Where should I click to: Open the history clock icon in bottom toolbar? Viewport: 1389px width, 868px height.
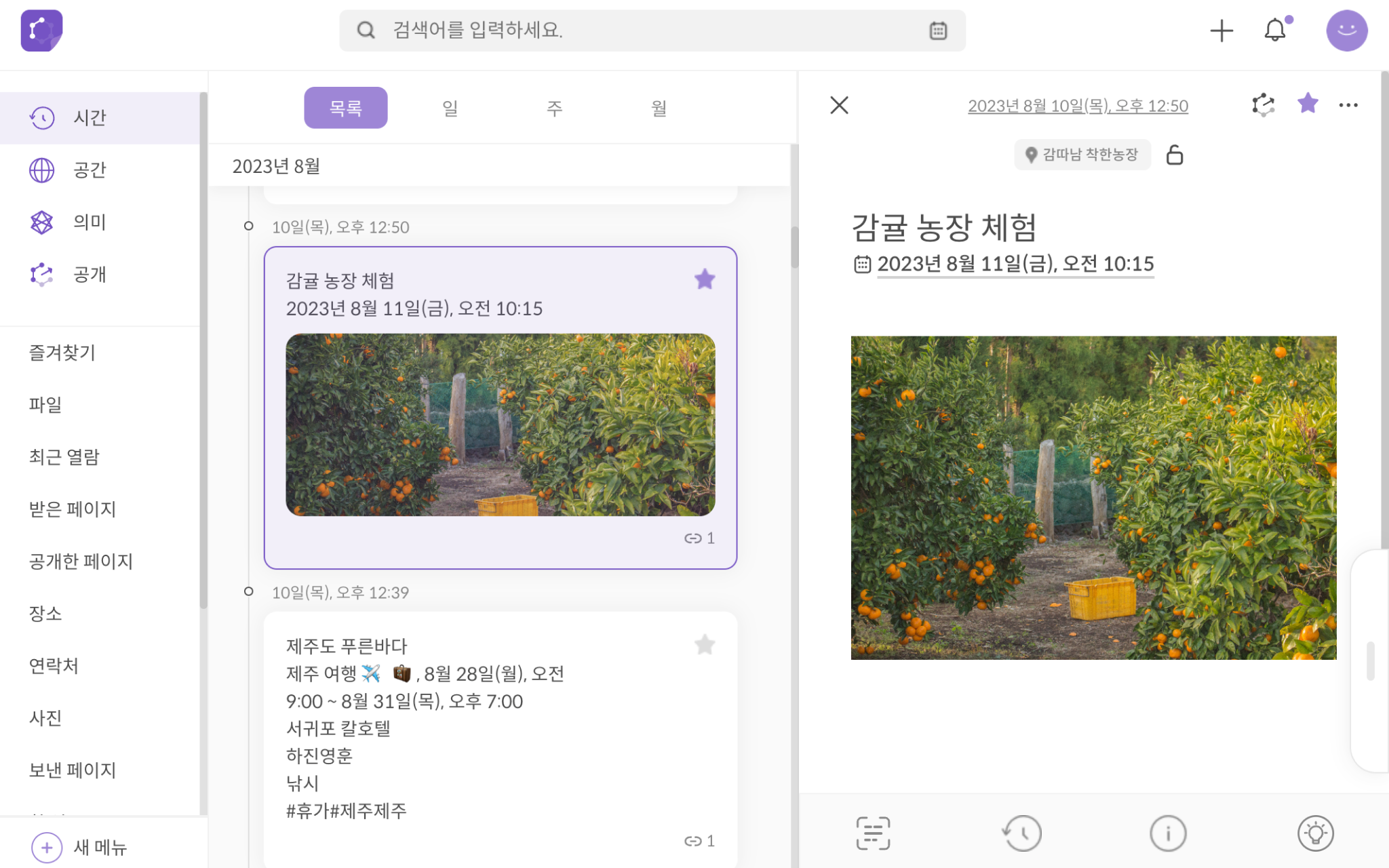click(x=1021, y=833)
